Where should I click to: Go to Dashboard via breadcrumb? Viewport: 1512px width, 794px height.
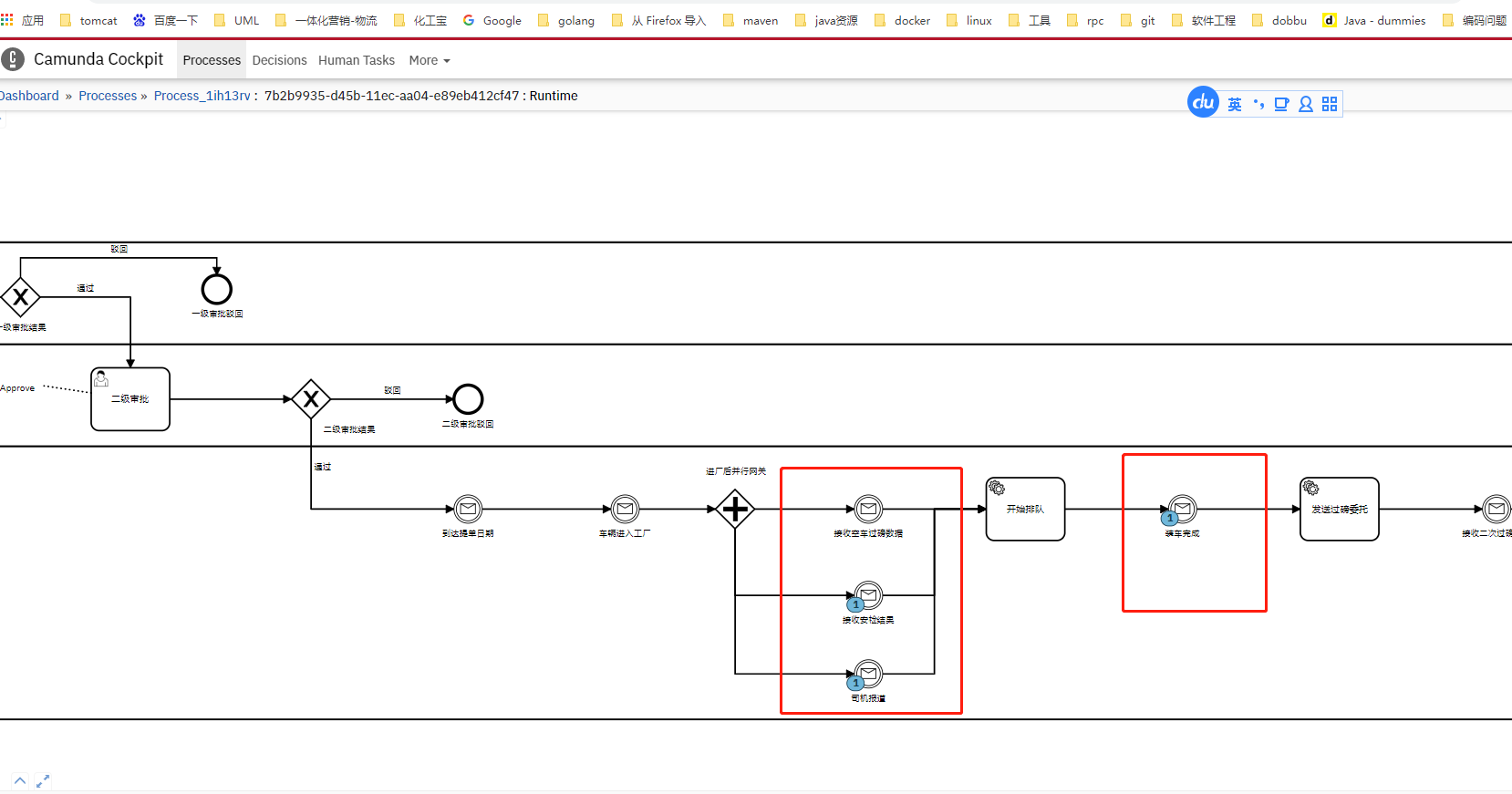click(29, 96)
